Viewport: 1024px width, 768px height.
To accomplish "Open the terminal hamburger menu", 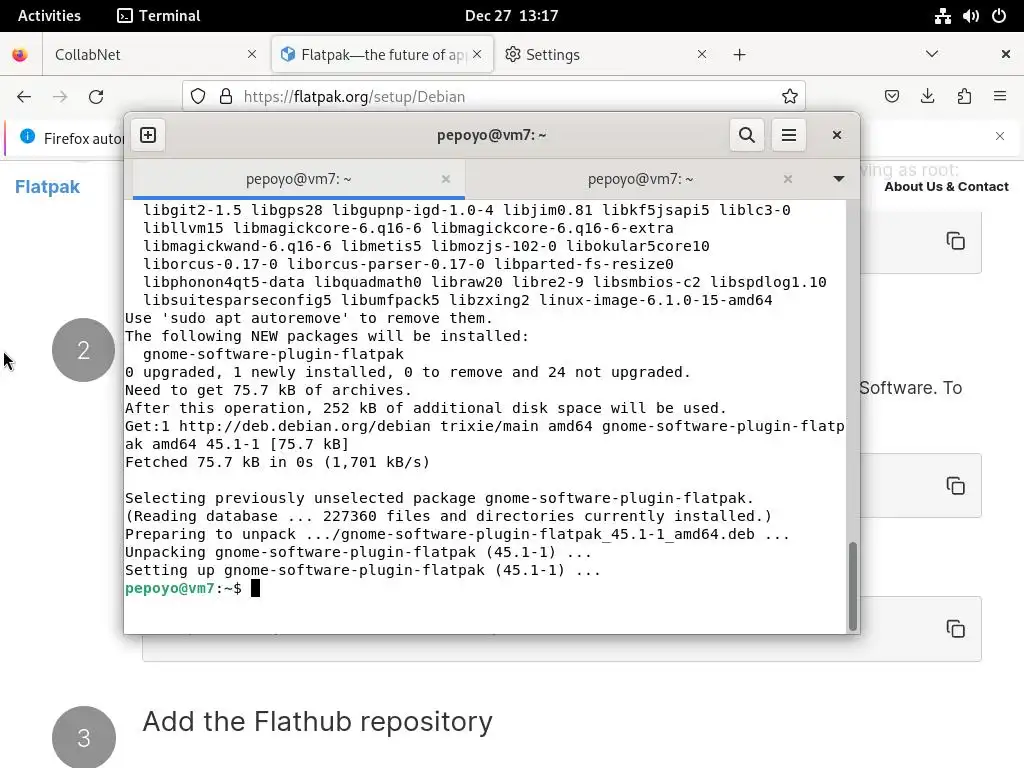I will tap(788, 135).
